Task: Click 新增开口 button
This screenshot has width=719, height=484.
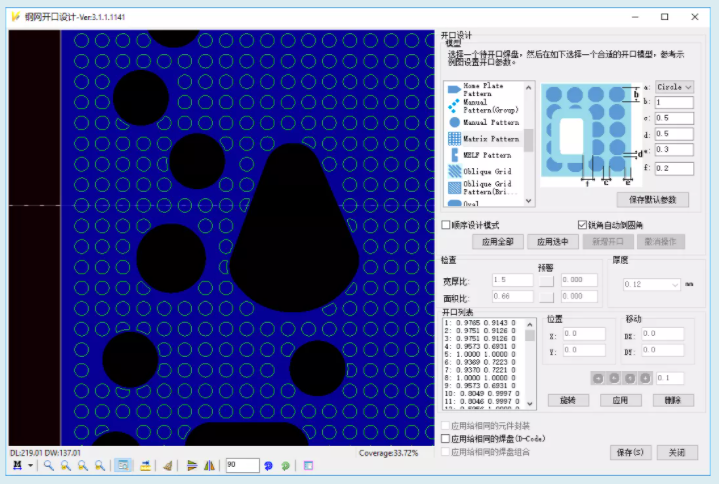Action: (x=608, y=242)
